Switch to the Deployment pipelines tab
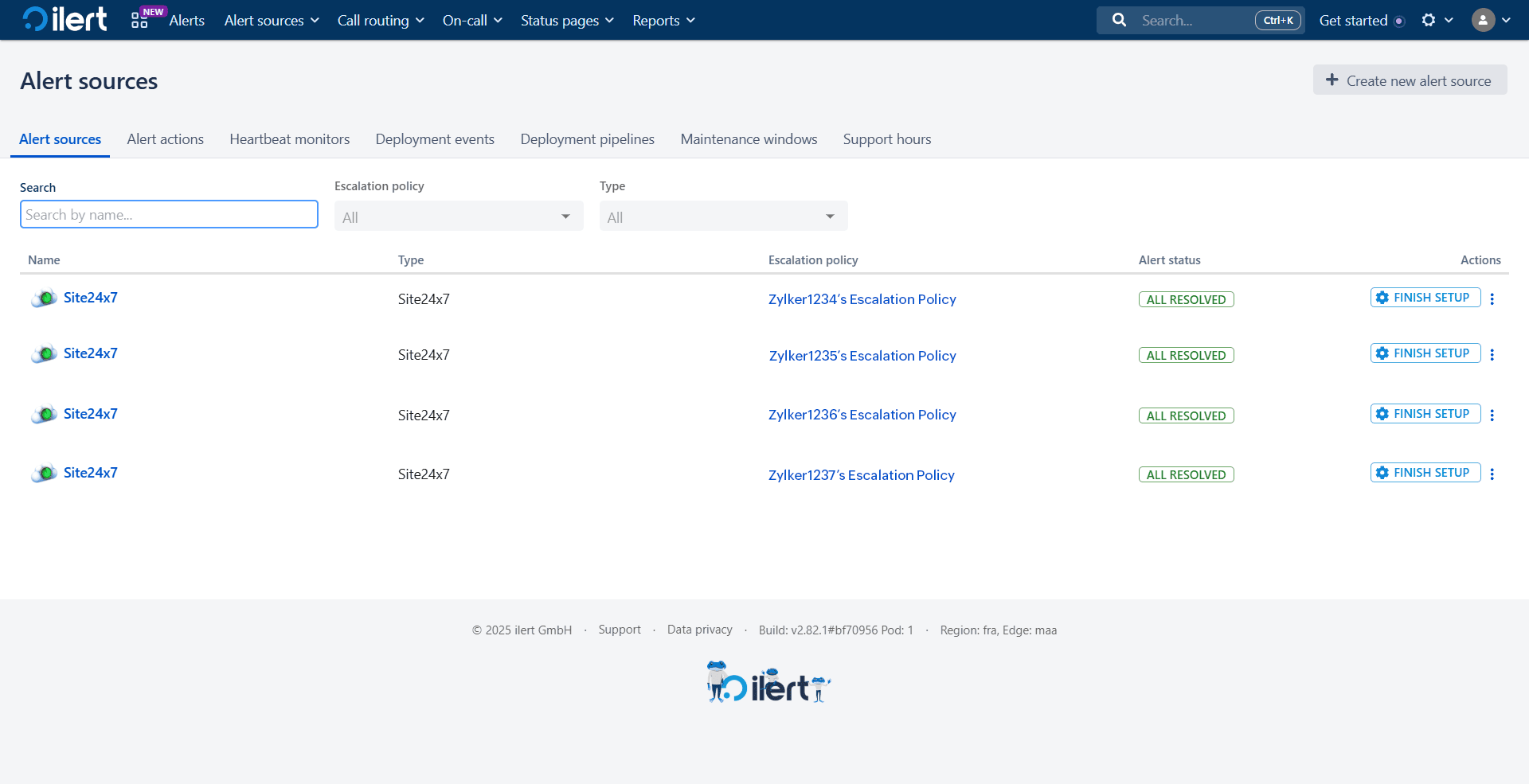This screenshot has height=784, width=1529. coord(588,139)
